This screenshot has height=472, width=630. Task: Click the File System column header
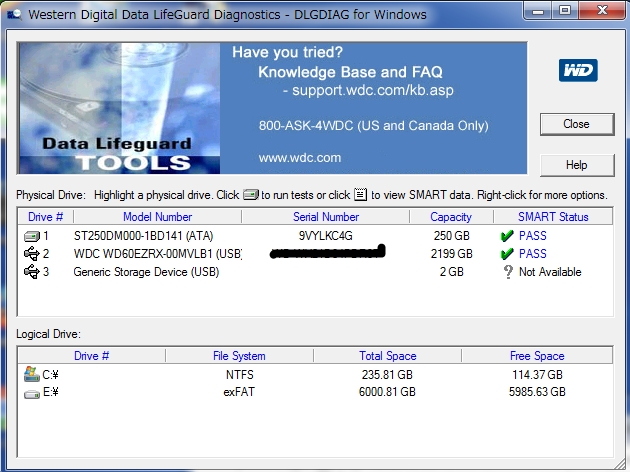click(239, 356)
